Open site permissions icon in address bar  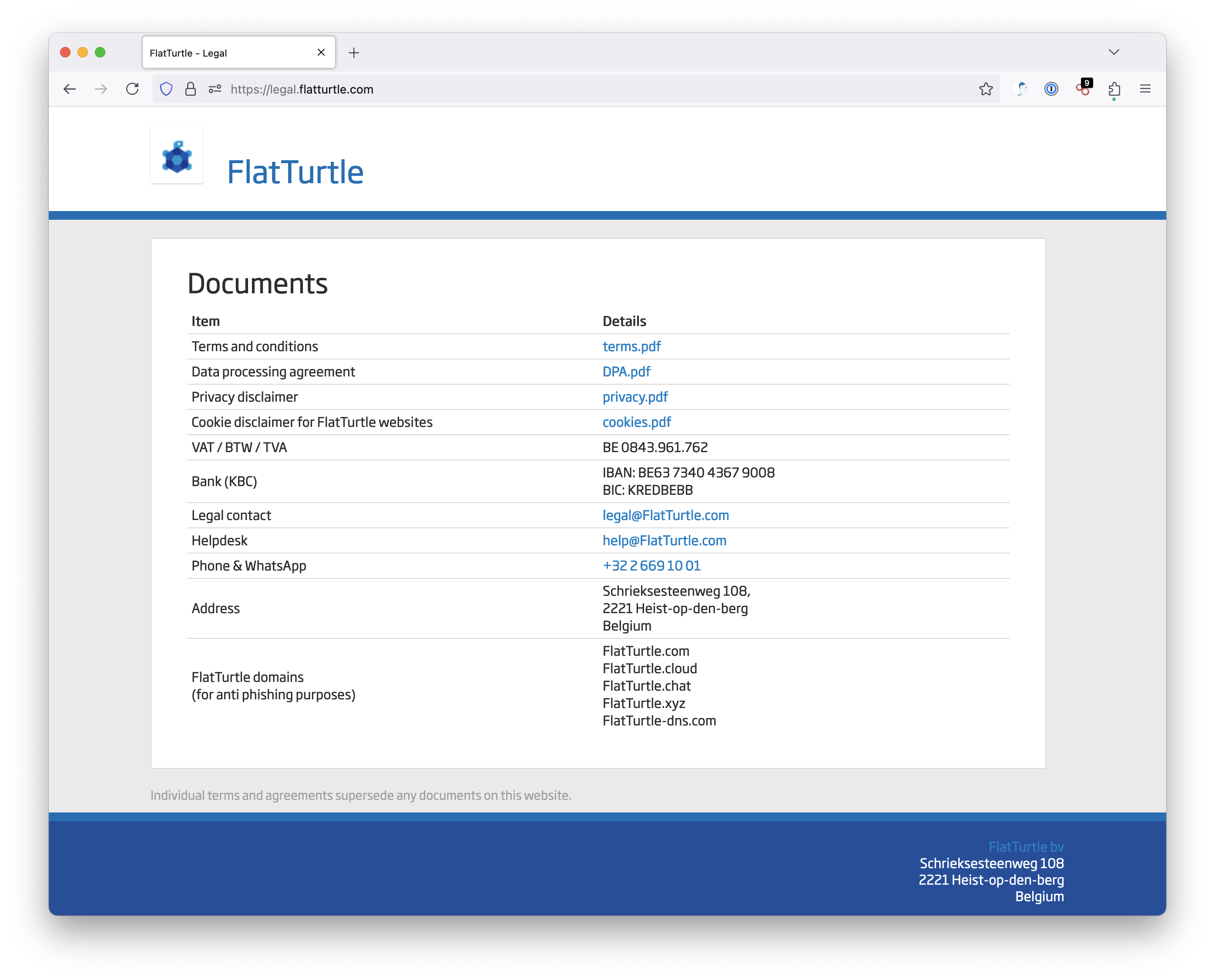215,89
